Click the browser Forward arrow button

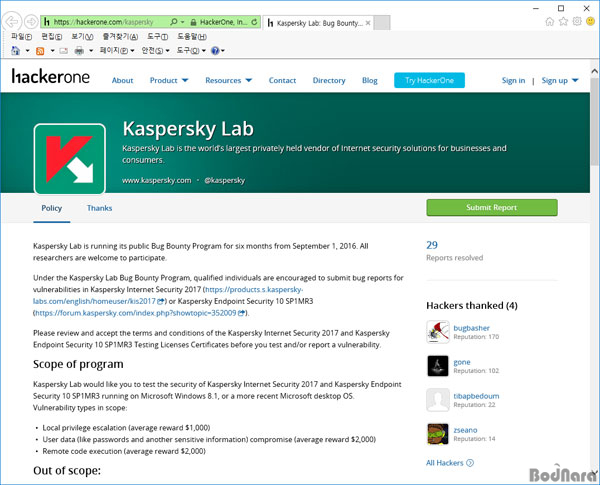[x=31, y=22]
